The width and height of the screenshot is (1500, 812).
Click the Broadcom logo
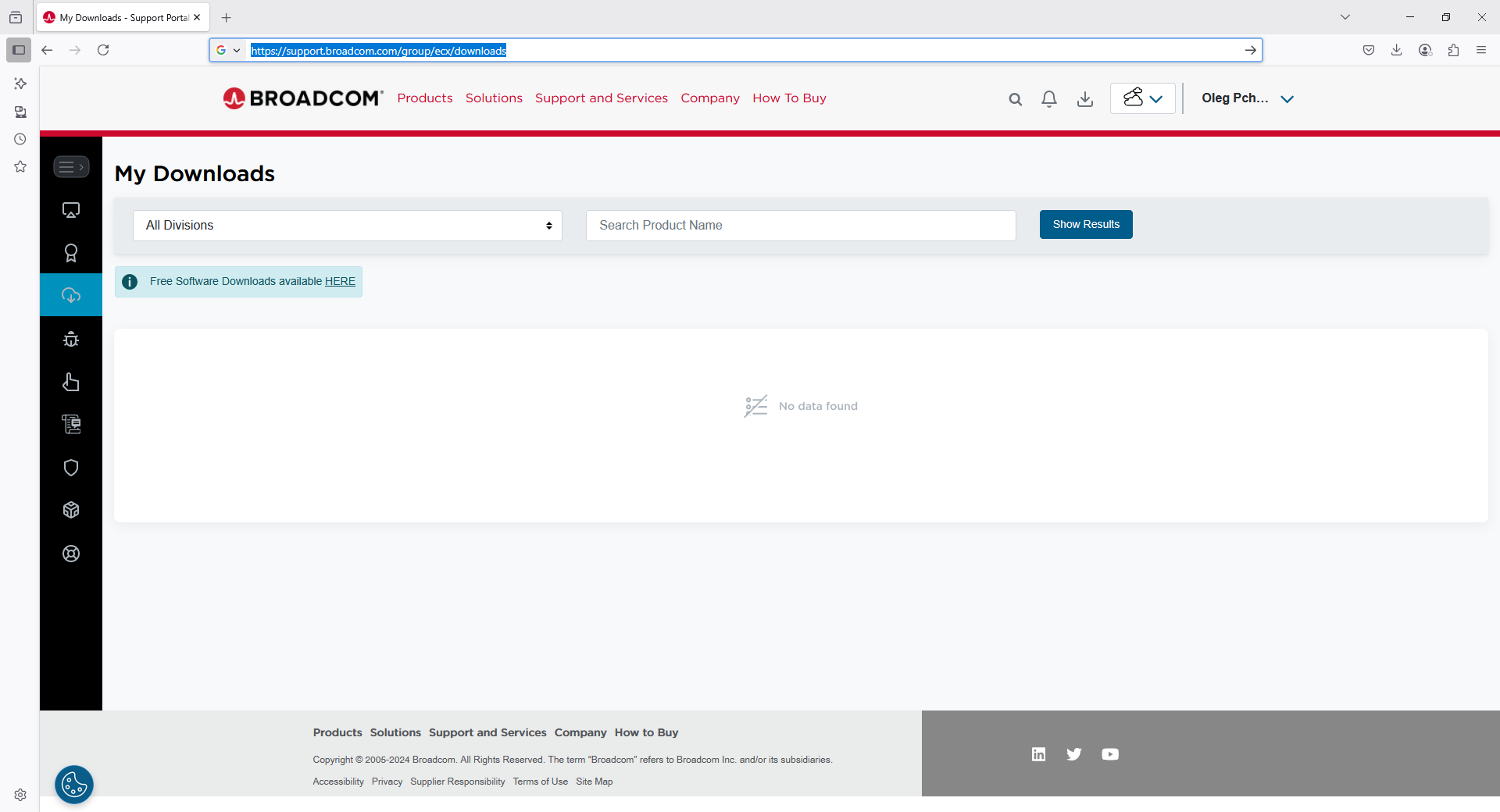pos(303,98)
